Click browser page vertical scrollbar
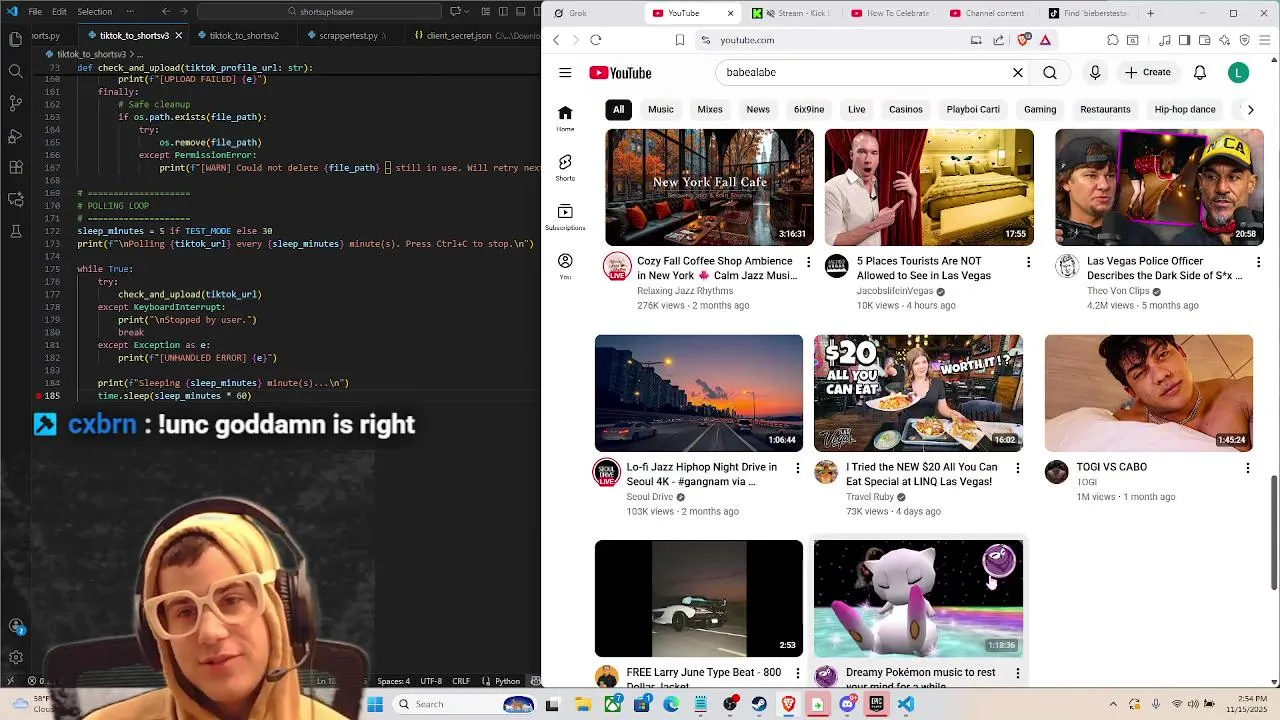This screenshot has width=1280, height=720. point(1274,532)
